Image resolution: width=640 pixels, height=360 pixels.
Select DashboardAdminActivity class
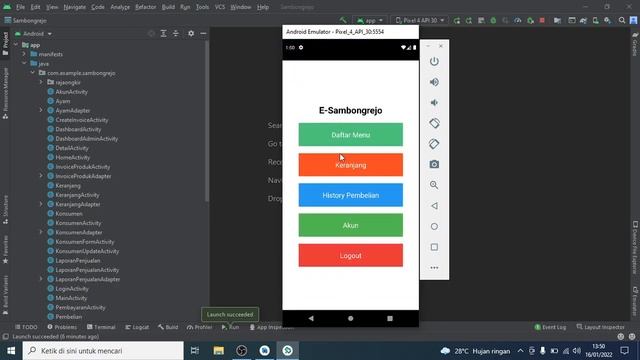click(87, 139)
